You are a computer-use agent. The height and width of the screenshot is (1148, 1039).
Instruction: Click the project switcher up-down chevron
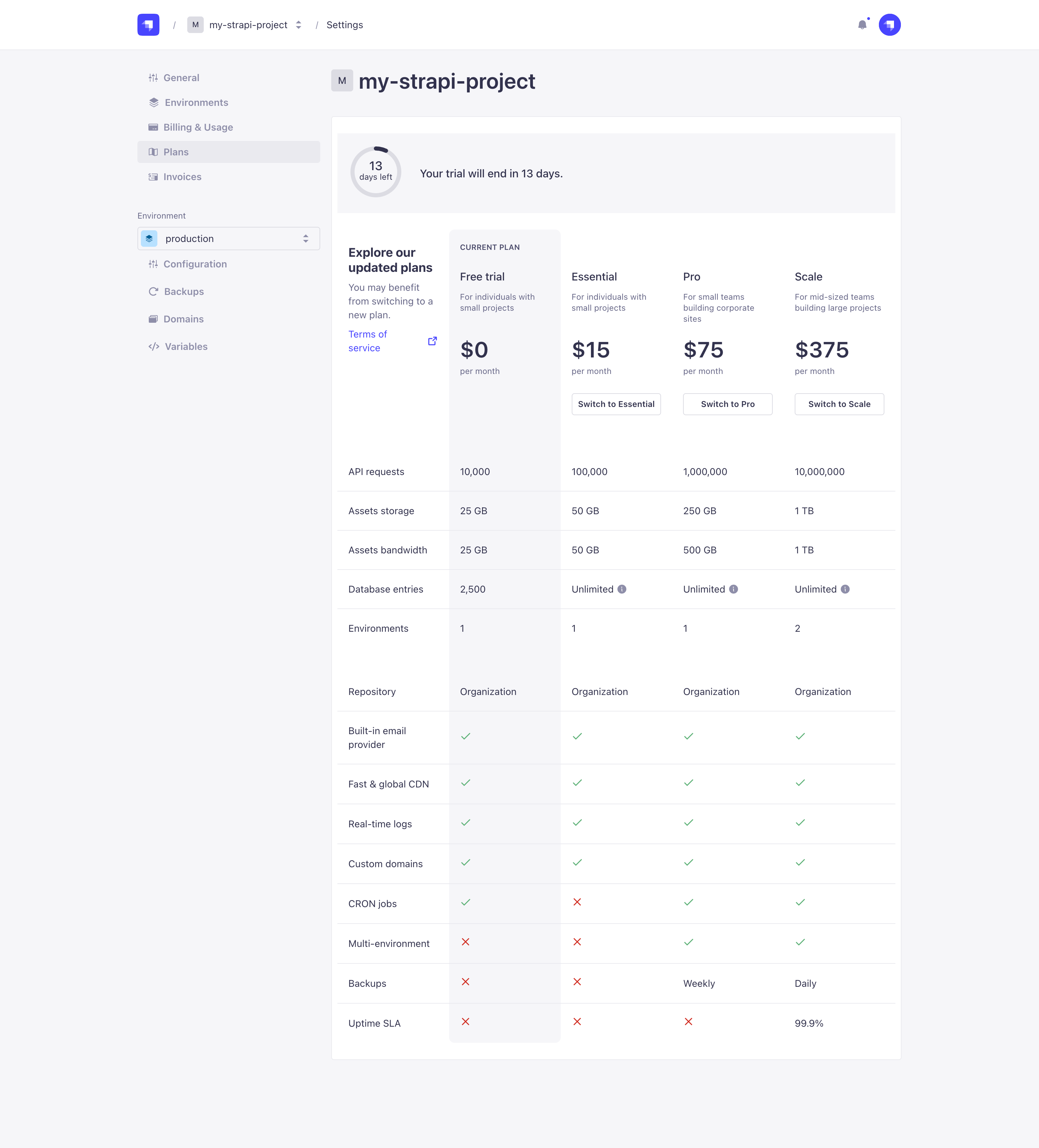pos(298,25)
